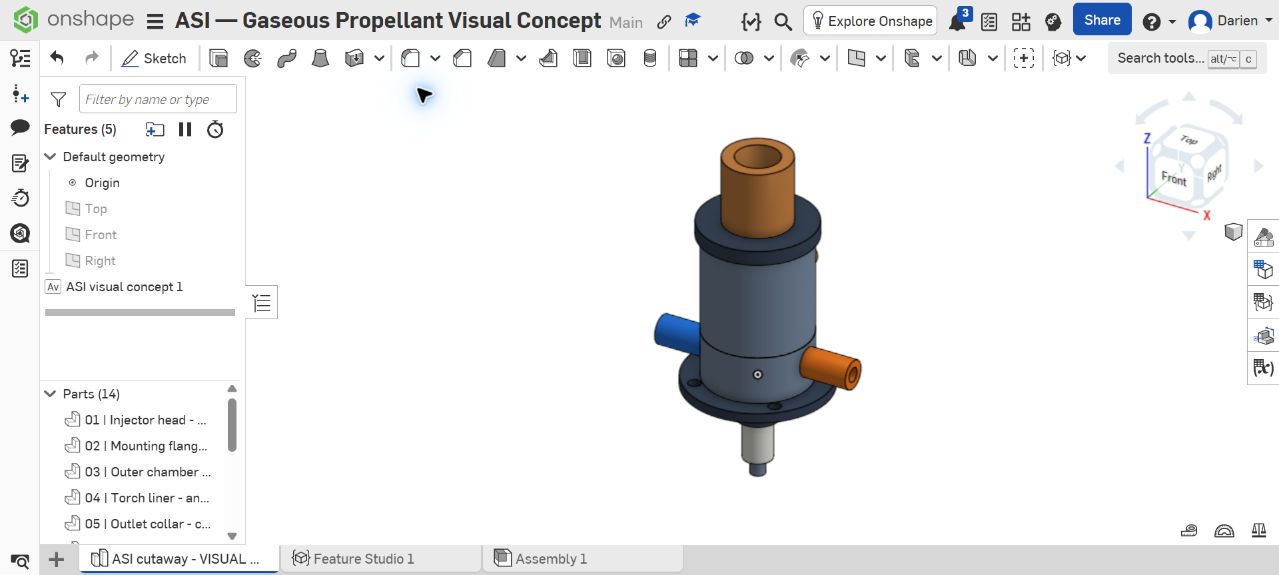The width and height of the screenshot is (1279, 575).
Task: Select the Linear pattern tool
Action: [688, 59]
